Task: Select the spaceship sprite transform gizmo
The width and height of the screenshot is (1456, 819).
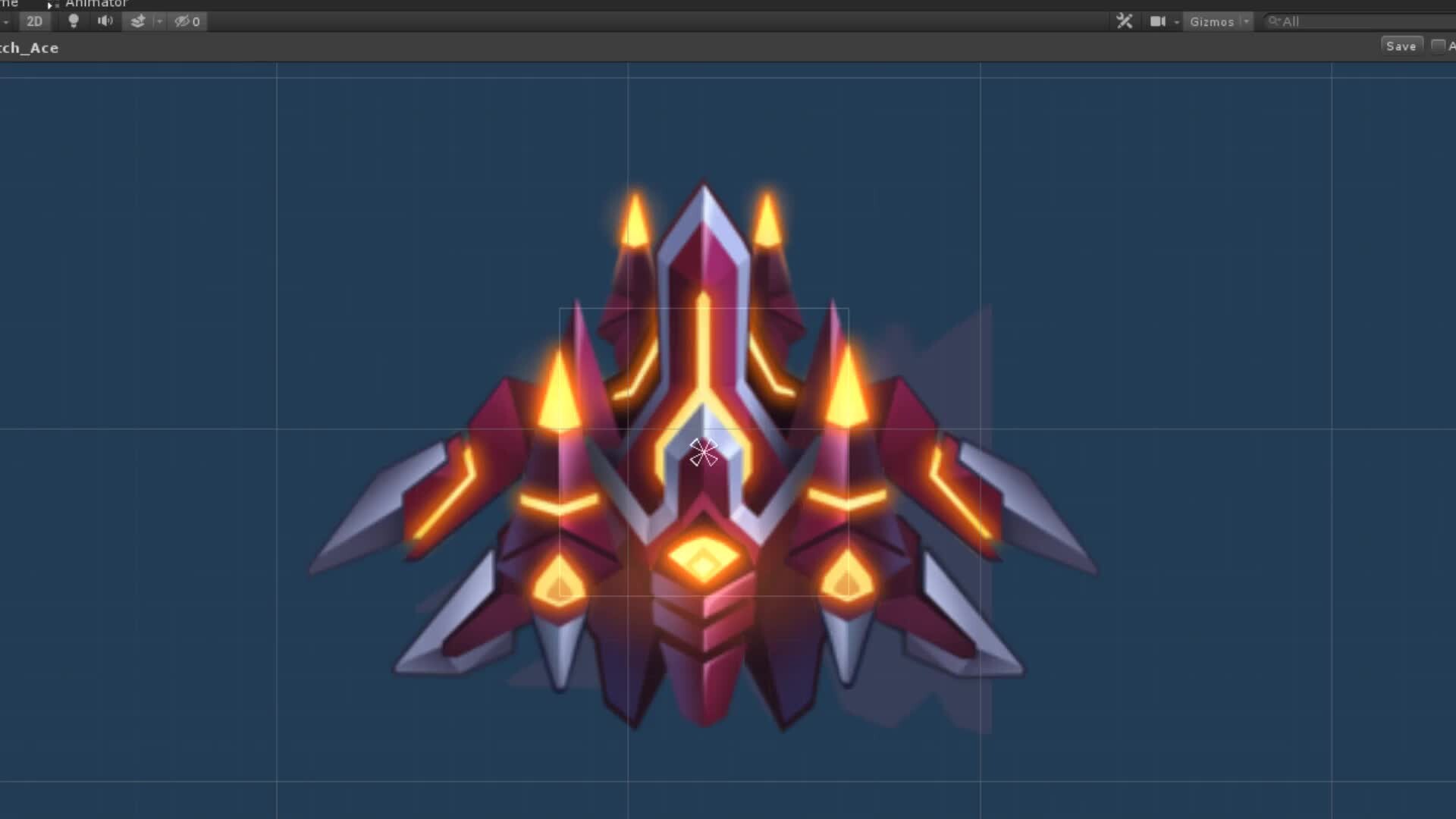Action: (x=702, y=451)
